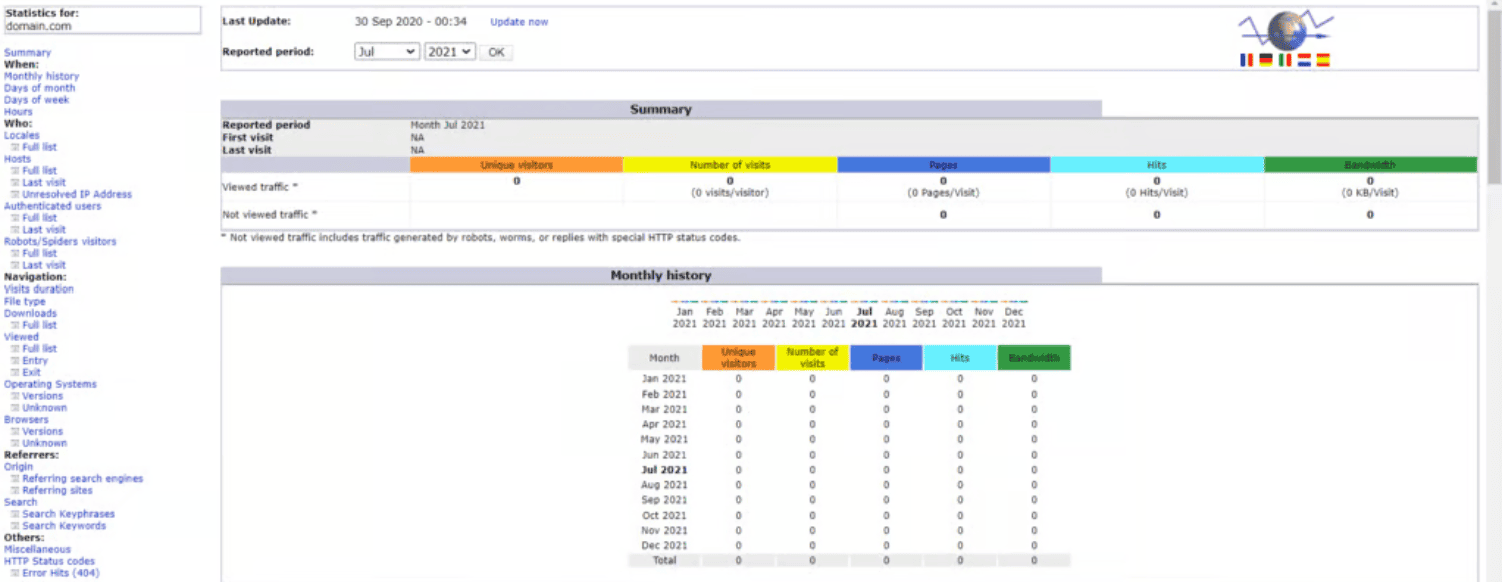Screen dimensions: 1504x582
Task: Click list icon beside Operating Systems Unknown
Action: [15, 408]
